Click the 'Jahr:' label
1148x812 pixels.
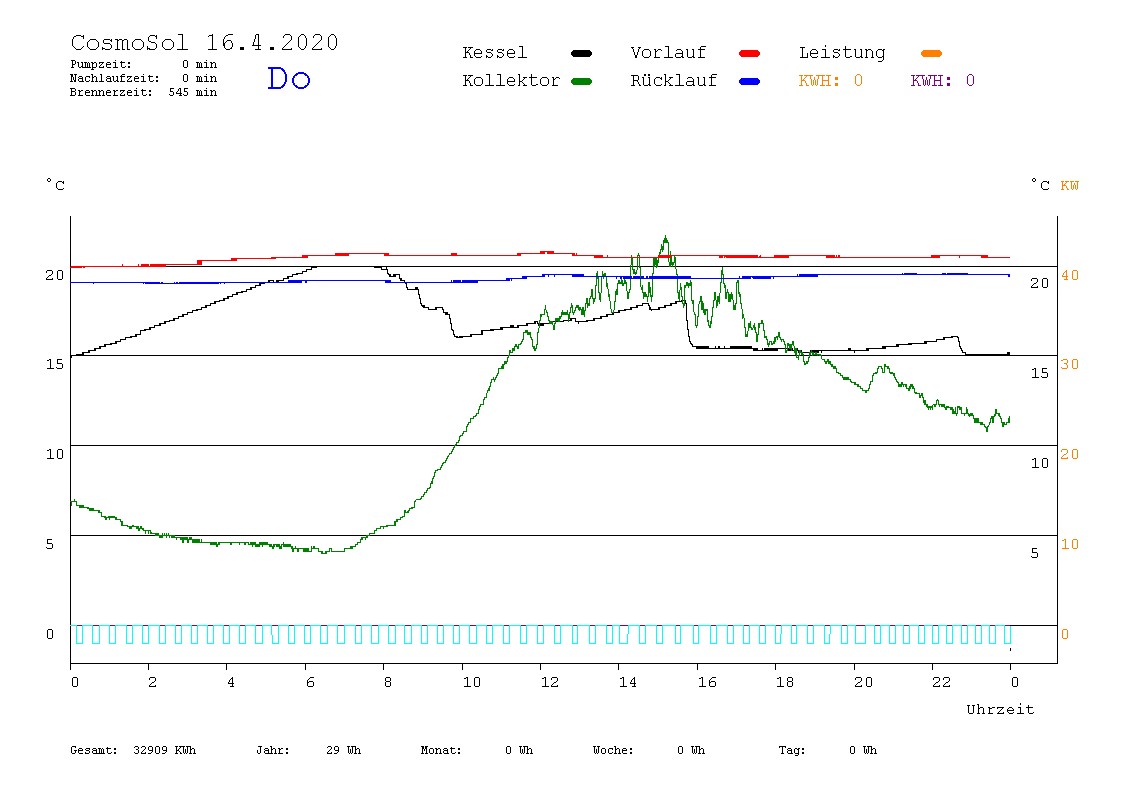tap(272, 750)
